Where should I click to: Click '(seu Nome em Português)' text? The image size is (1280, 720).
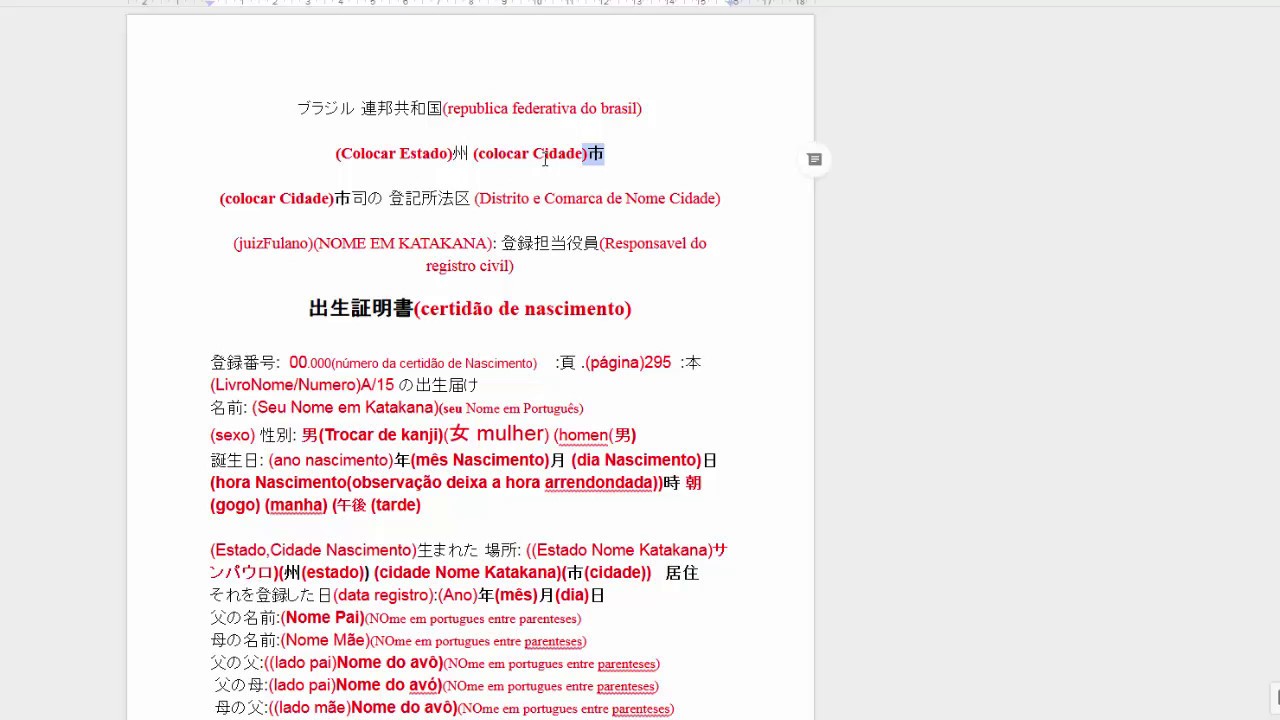511,409
